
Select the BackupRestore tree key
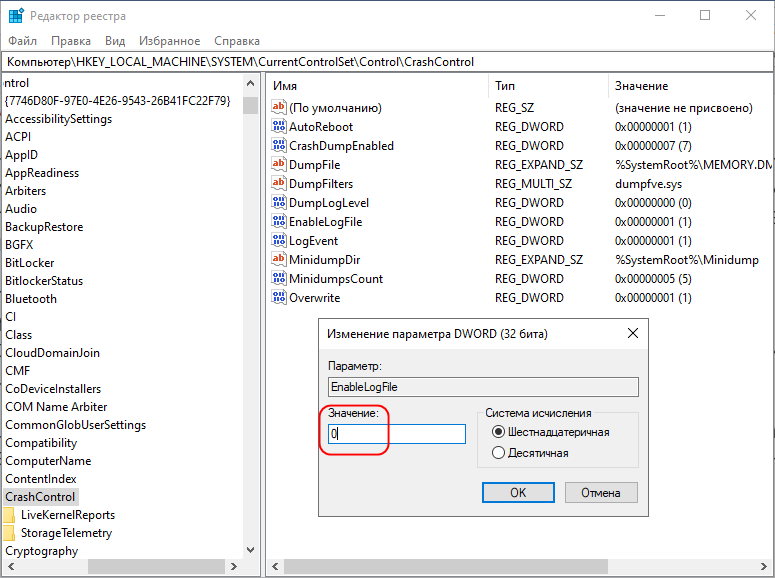[44, 226]
